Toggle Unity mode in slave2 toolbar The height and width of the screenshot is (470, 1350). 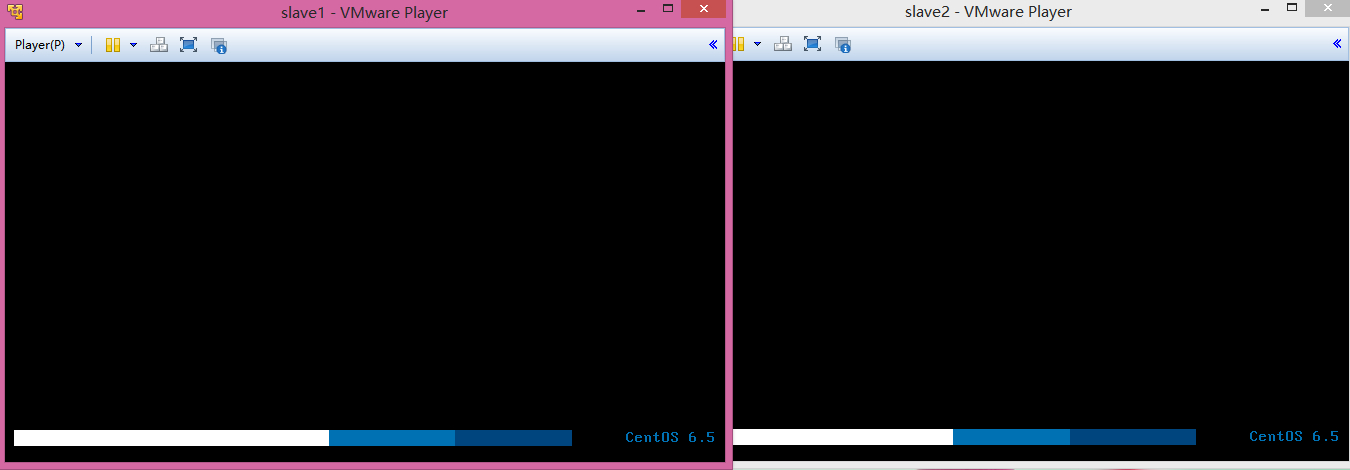tap(843, 45)
